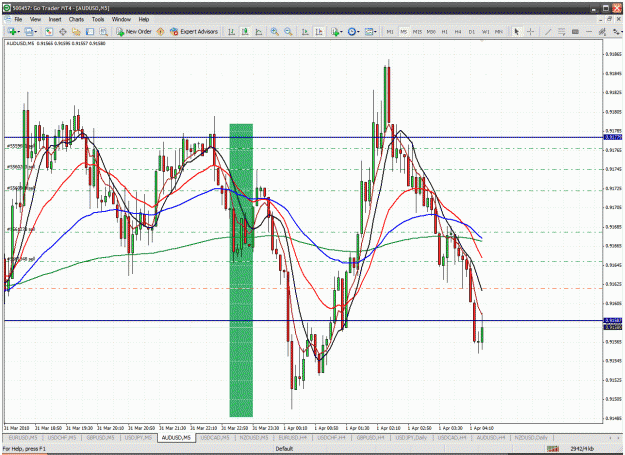Select the horizontal line drawing tool

coord(589,31)
